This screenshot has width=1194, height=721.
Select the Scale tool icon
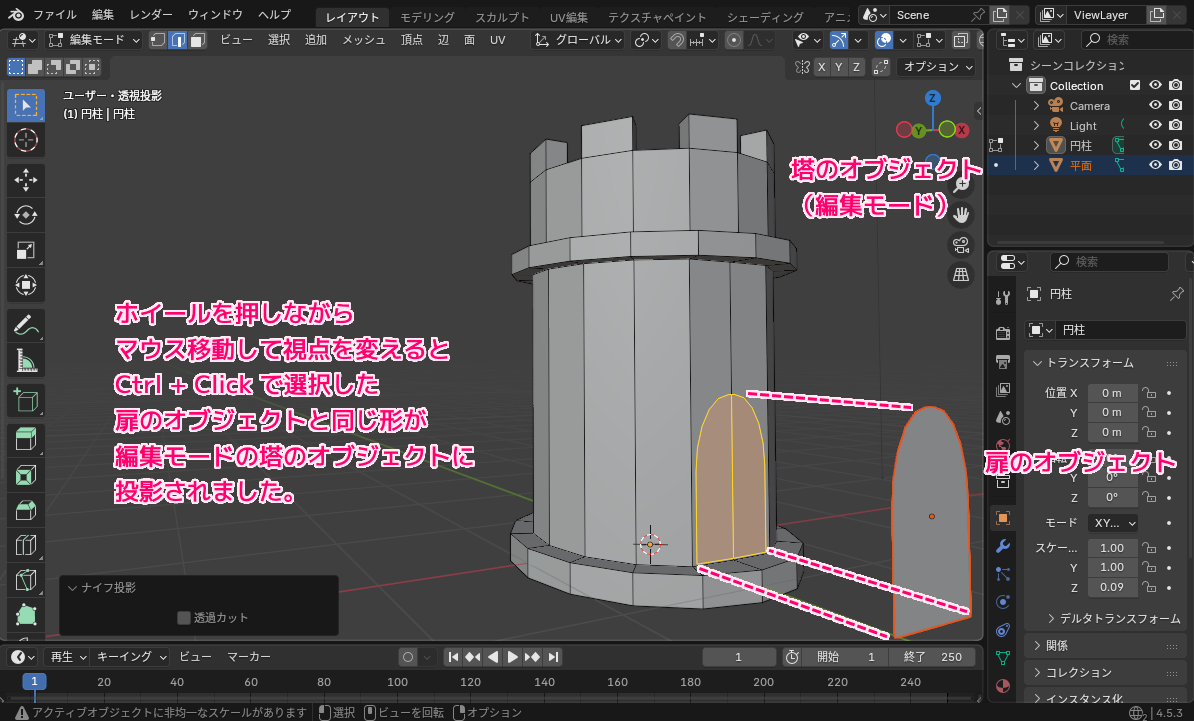[27, 250]
